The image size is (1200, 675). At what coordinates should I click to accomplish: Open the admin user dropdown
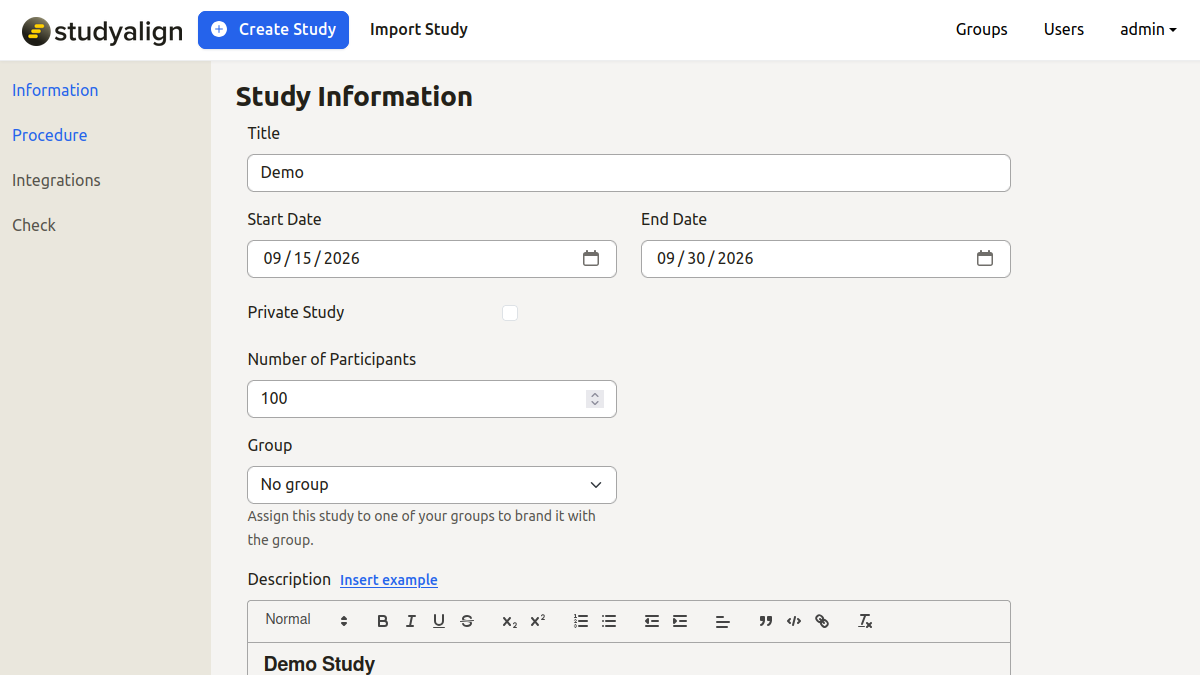click(1148, 30)
